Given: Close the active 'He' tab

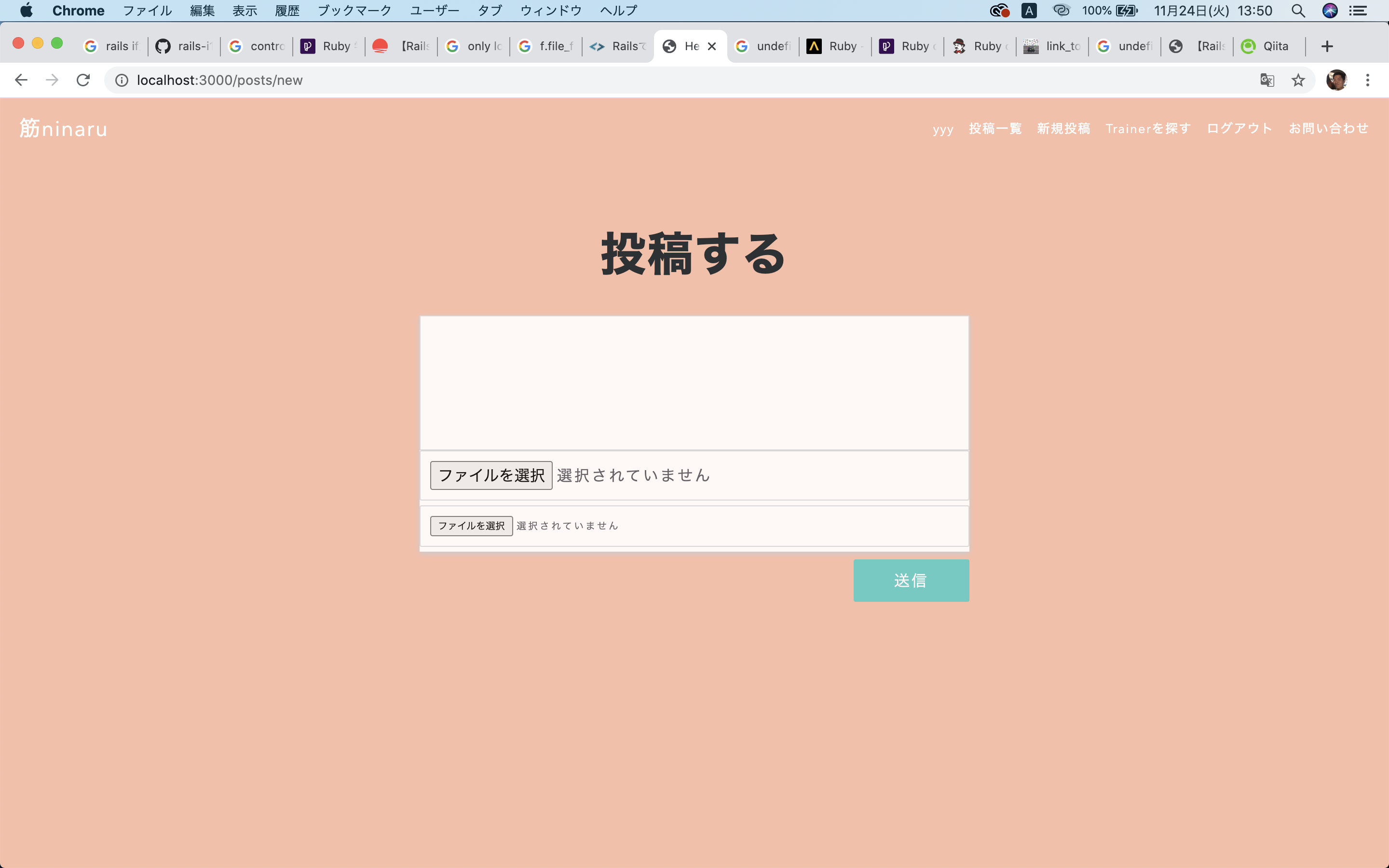Looking at the screenshot, I should pyautogui.click(x=712, y=46).
